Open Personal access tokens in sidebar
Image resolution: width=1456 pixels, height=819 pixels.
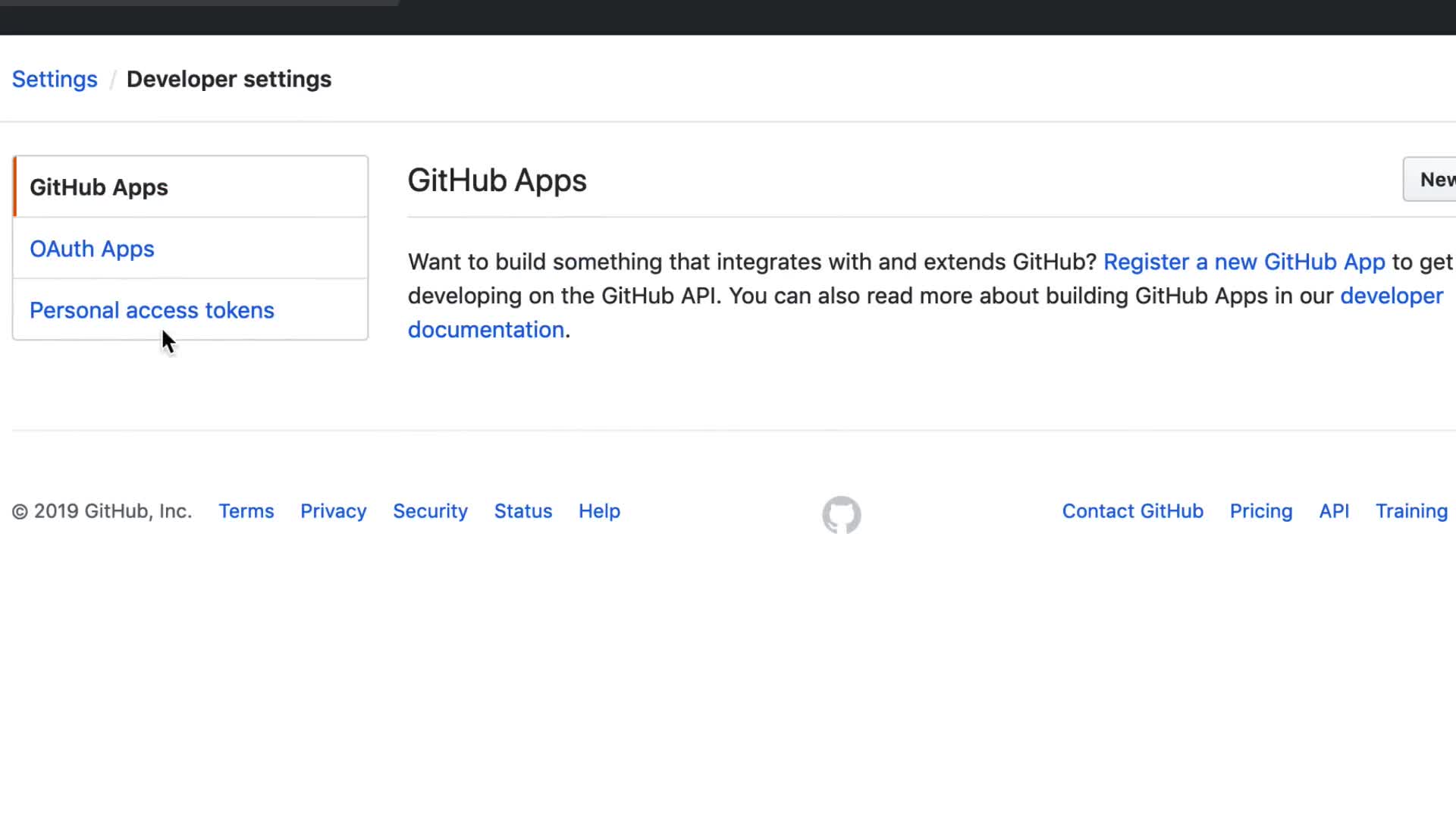pos(152,310)
